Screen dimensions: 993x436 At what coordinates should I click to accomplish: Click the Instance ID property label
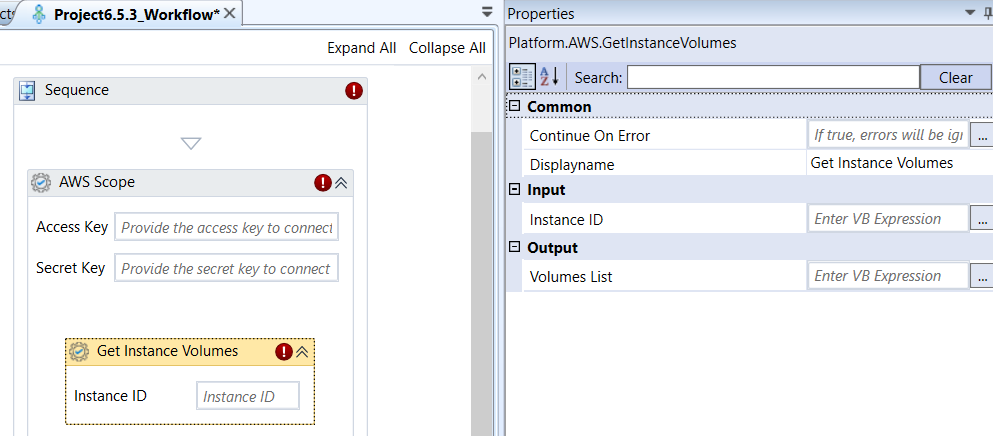pos(566,220)
